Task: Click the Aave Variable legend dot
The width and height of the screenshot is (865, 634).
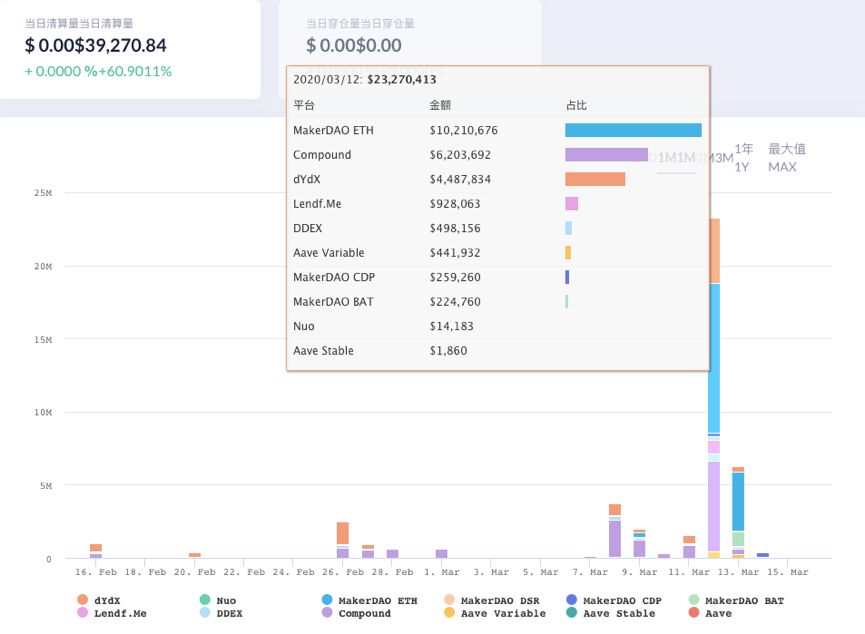Action: tap(449, 612)
